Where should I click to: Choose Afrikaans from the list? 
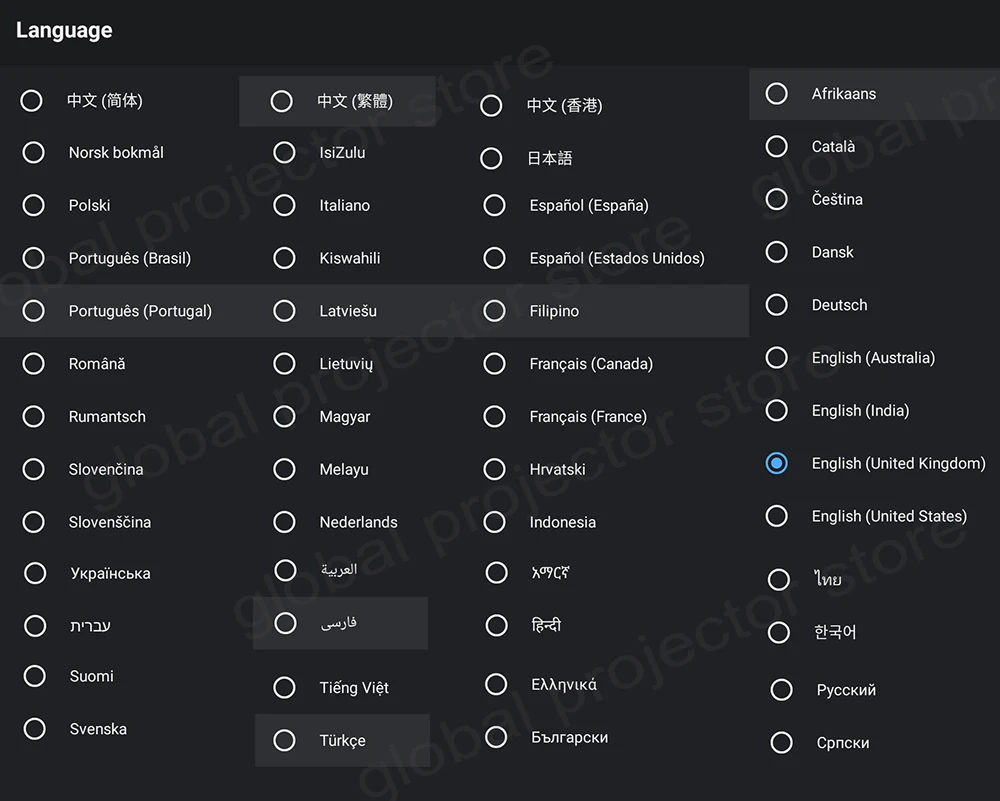click(777, 94)
